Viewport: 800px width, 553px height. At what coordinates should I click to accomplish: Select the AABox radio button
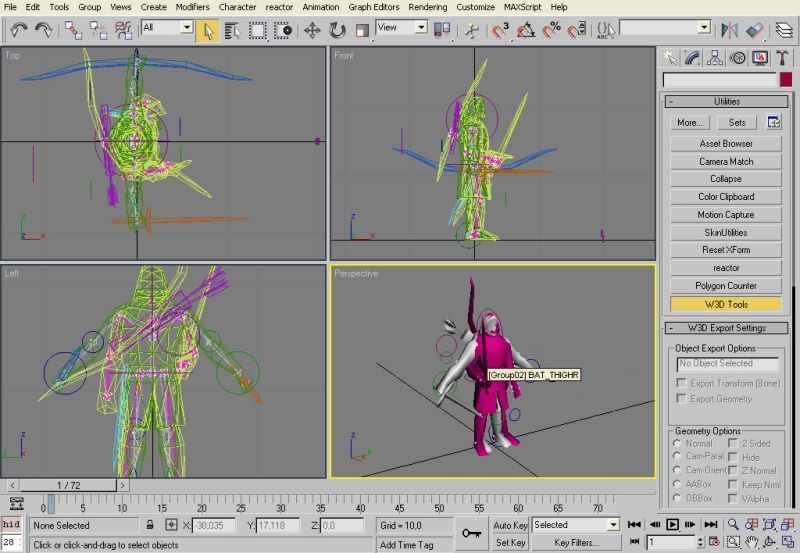[678, 484]
